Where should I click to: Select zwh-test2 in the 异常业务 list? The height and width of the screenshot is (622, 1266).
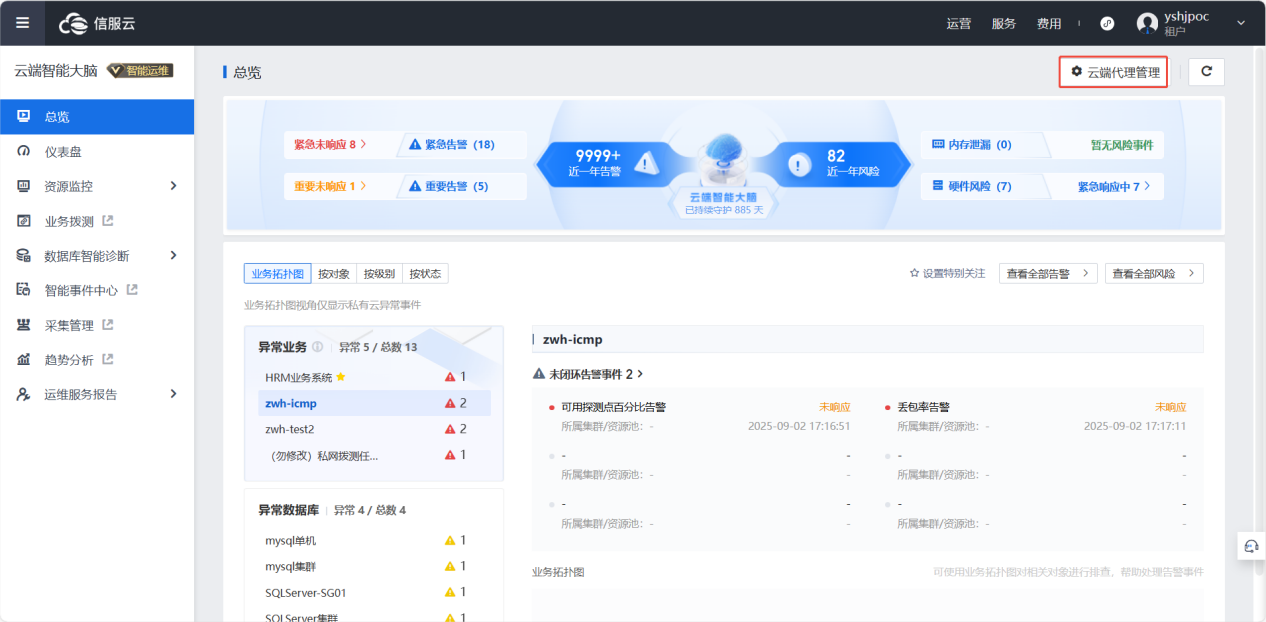(290, 429)
